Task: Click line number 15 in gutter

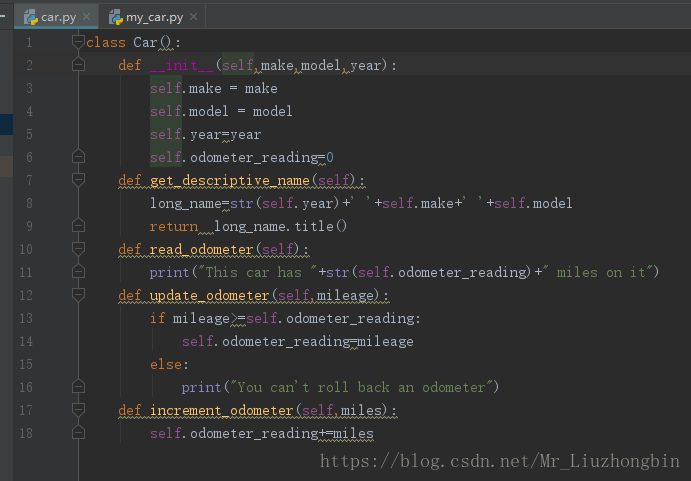Action: (x=26, y=364)
